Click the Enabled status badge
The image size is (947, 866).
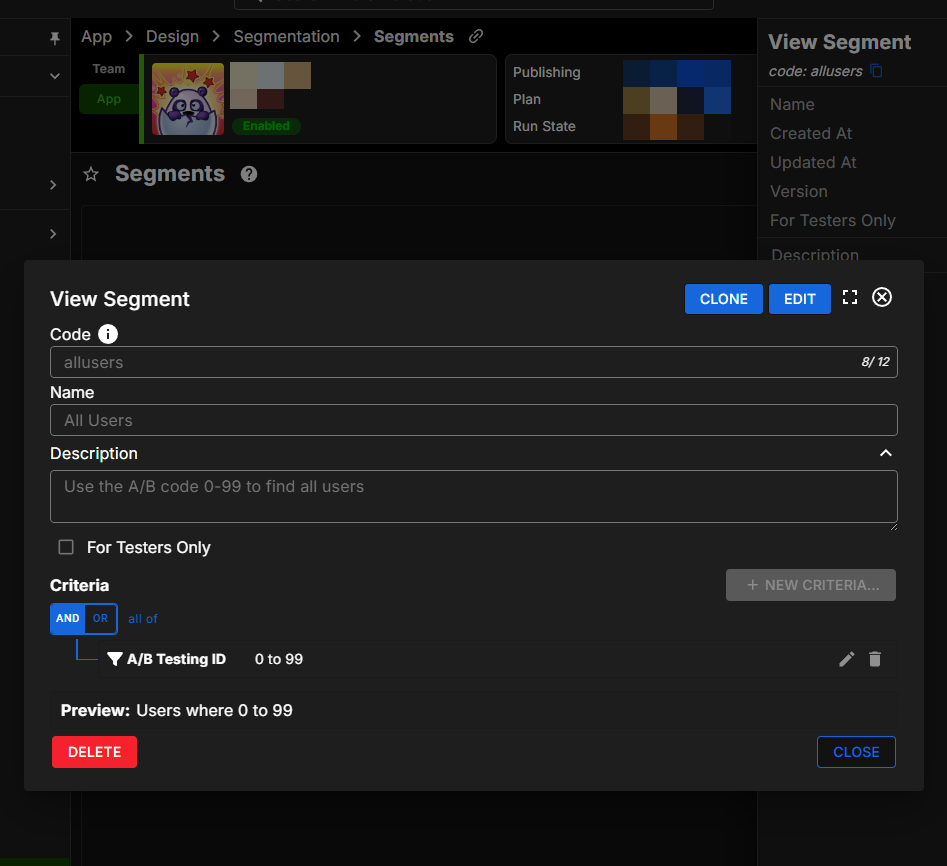tap(266, 126)
